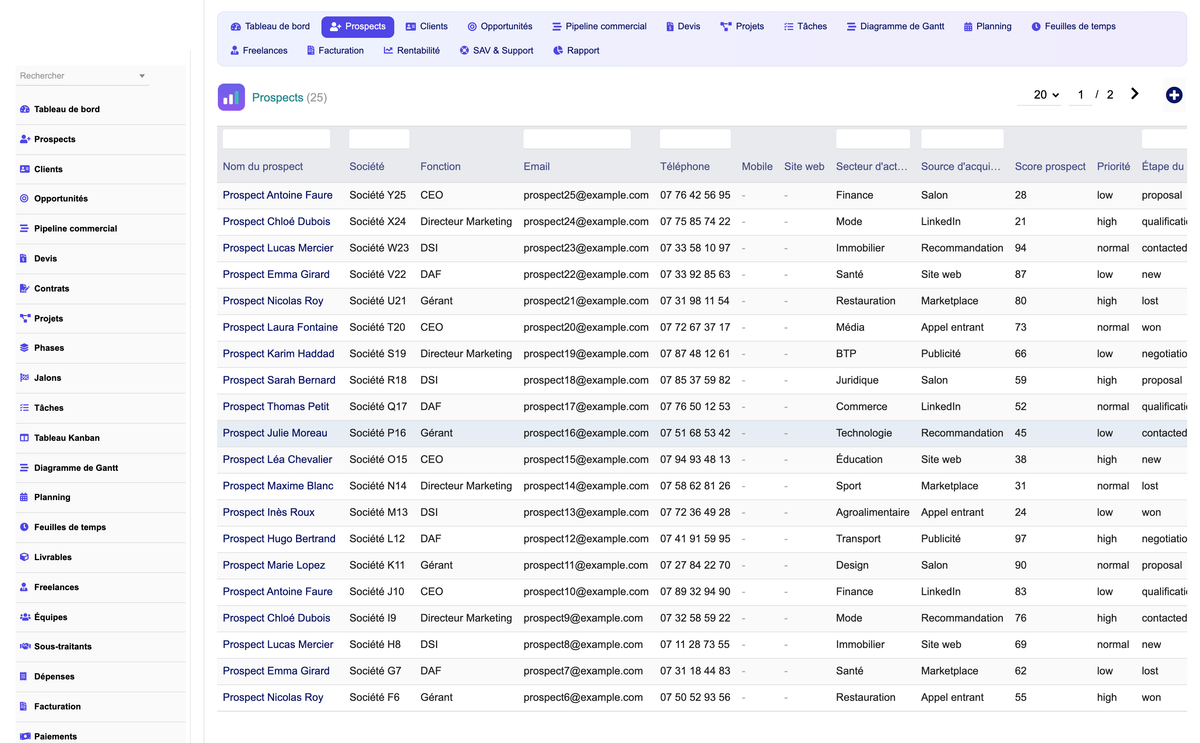1200x743 pixels.
Task: Click the Fonction column header
Action: point(440,167)
